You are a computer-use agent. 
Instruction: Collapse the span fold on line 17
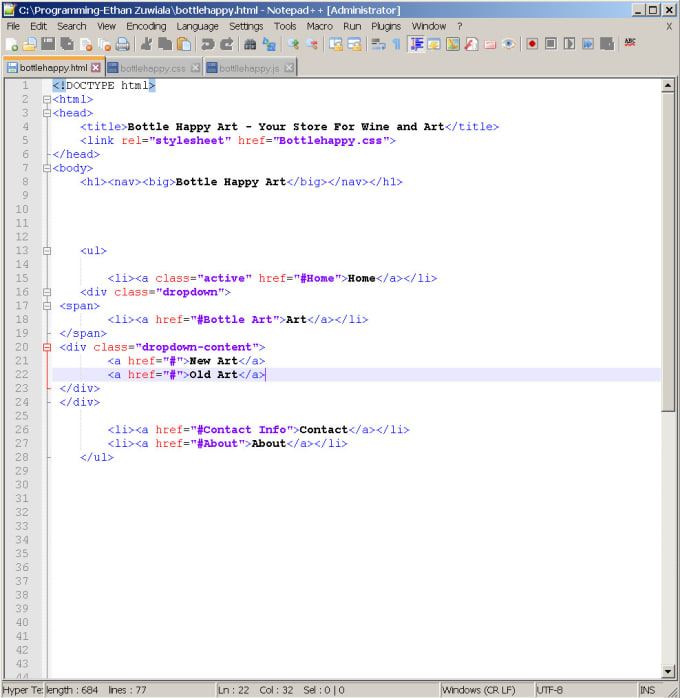[47, 306]
